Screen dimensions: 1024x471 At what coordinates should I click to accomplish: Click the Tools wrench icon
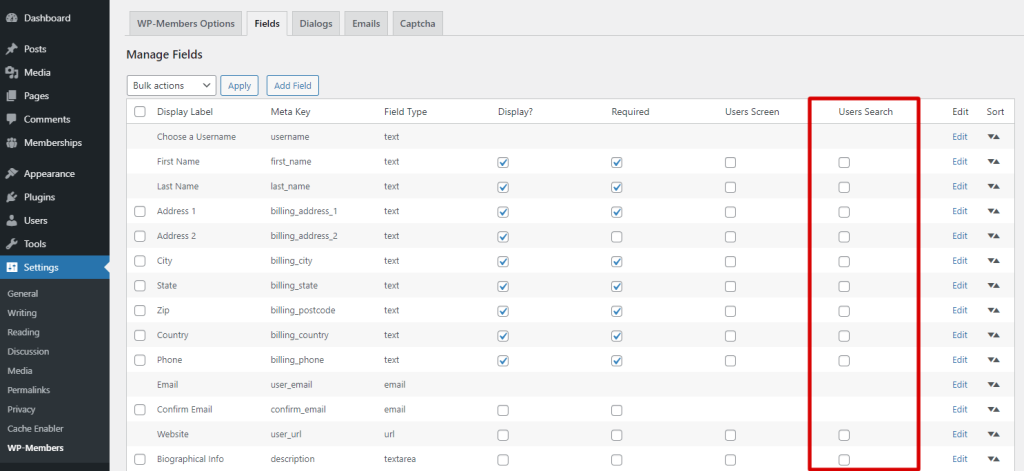click(12, 244)
